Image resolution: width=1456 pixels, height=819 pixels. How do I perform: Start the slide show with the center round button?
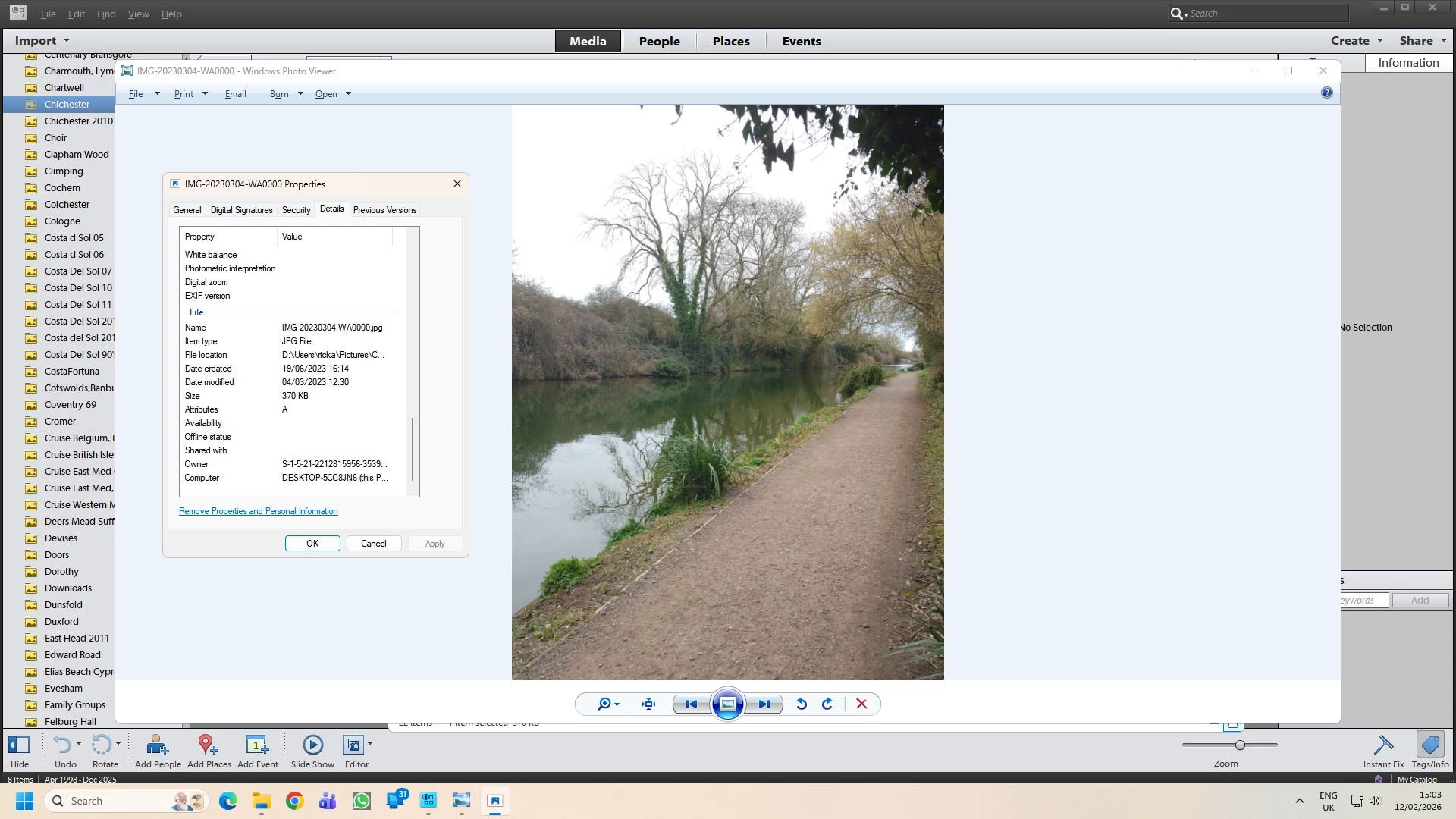(727, 704)
